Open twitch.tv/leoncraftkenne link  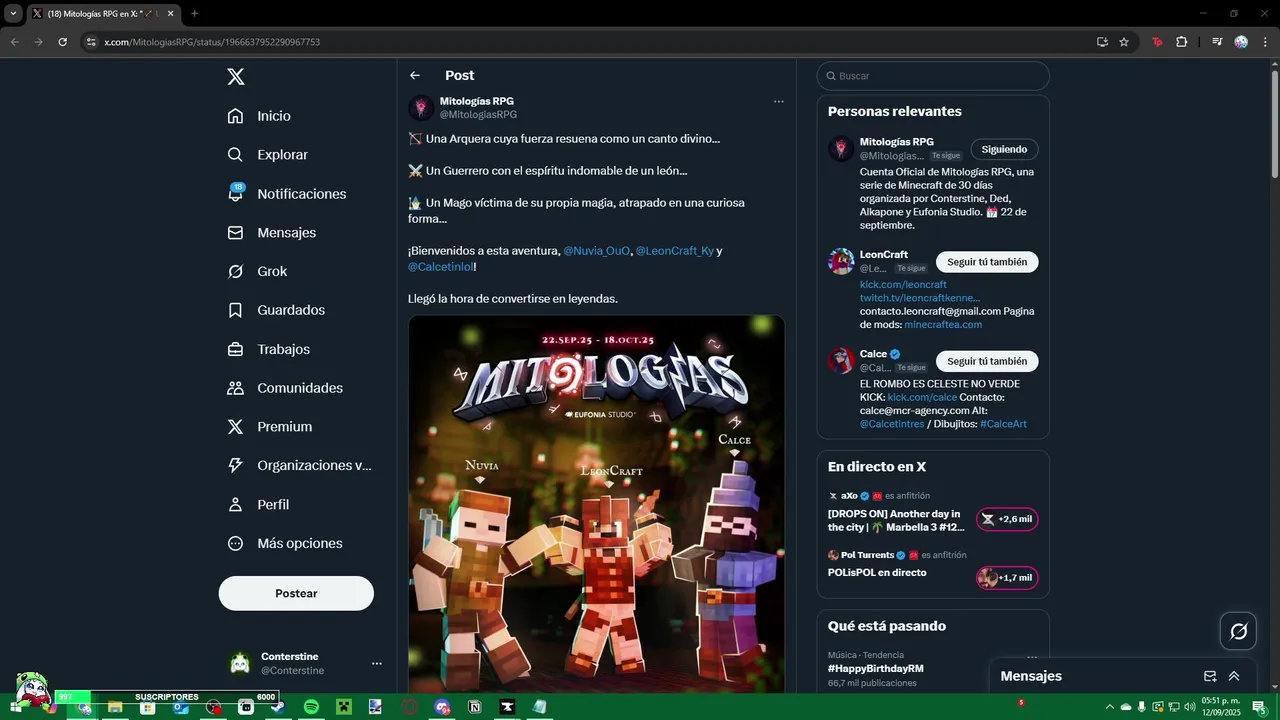(920, 298)
